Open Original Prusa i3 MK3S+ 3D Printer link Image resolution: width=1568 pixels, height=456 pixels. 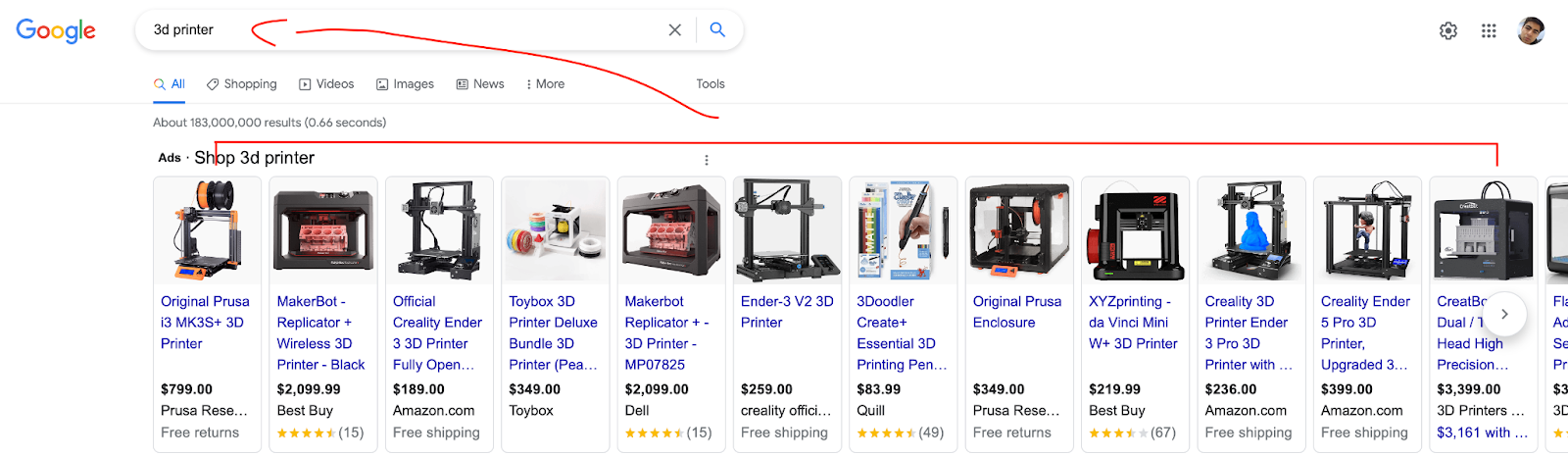point(206,323)
